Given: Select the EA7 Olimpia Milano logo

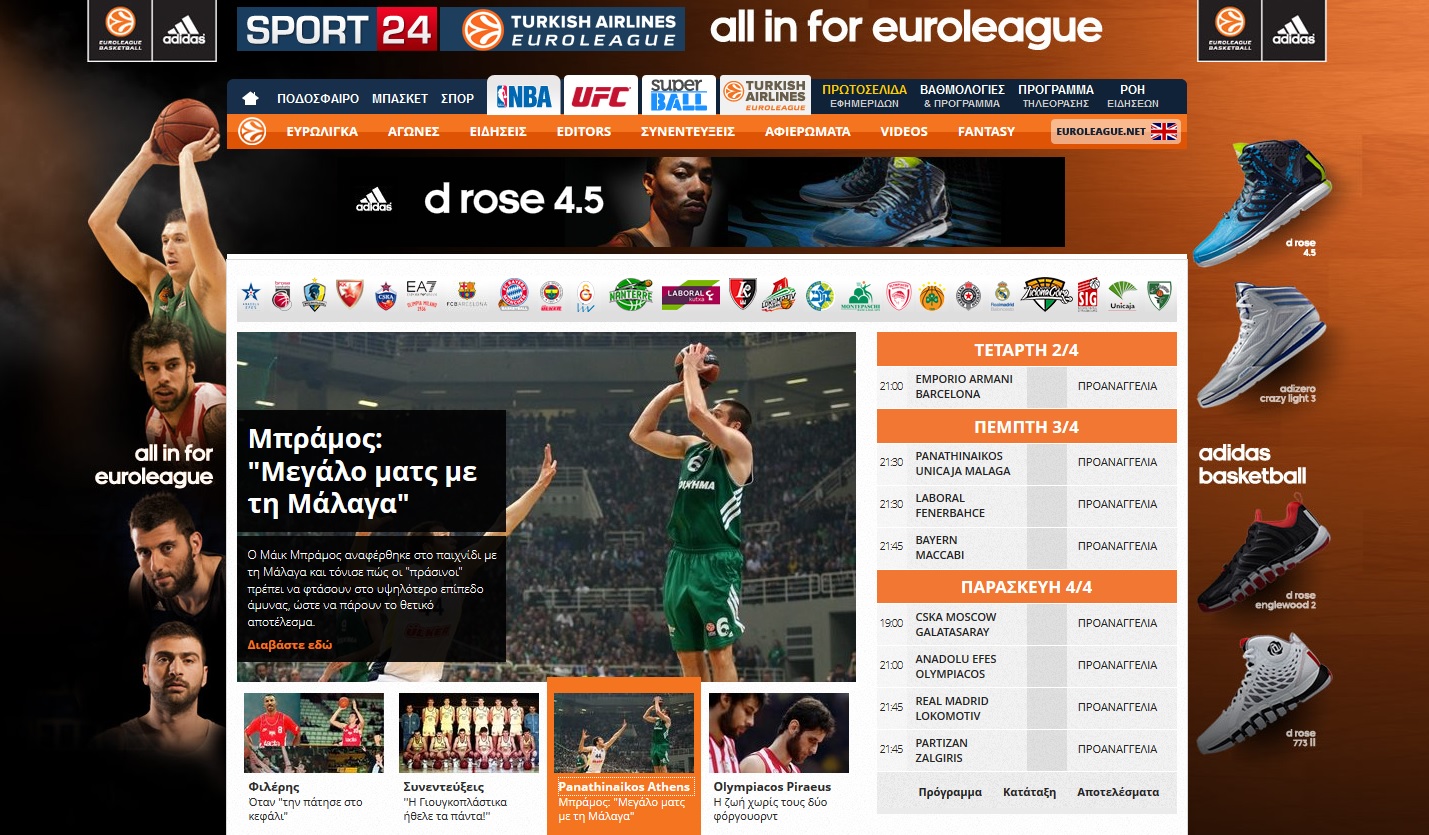Looking at the screenshot, I should [422, 295].
